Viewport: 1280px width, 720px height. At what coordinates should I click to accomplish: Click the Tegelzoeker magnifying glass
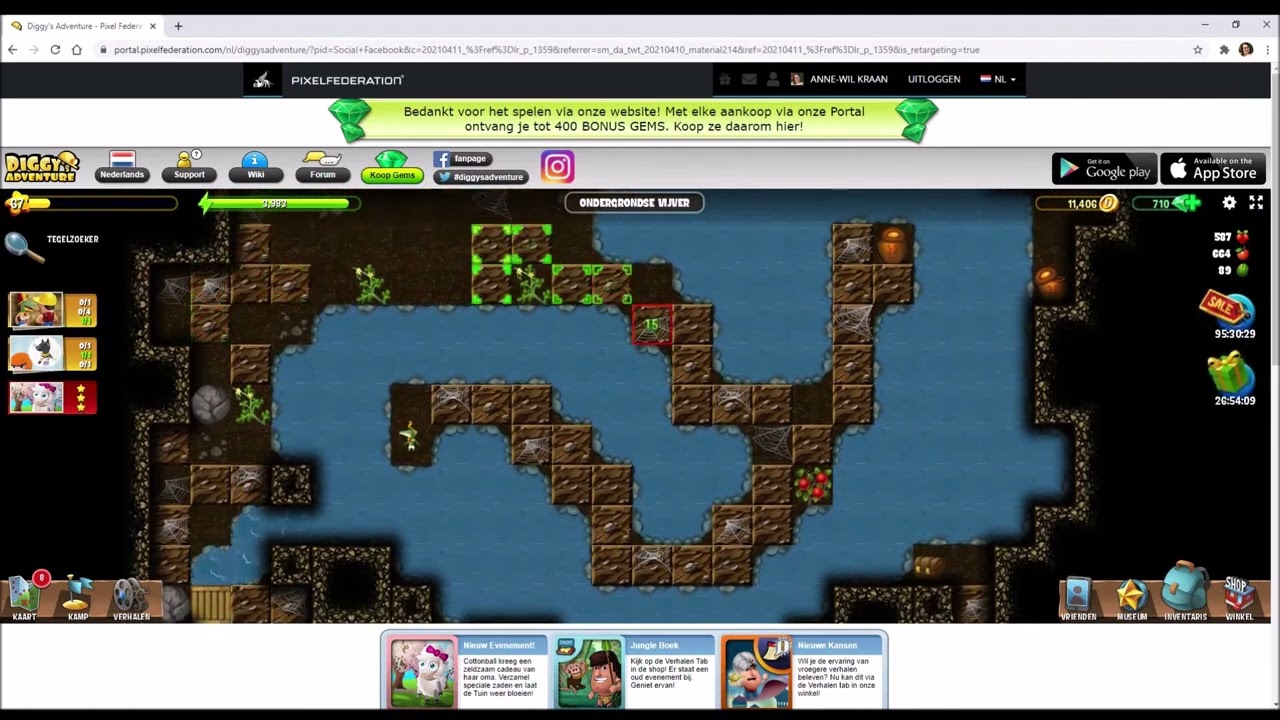coord(23,246)
